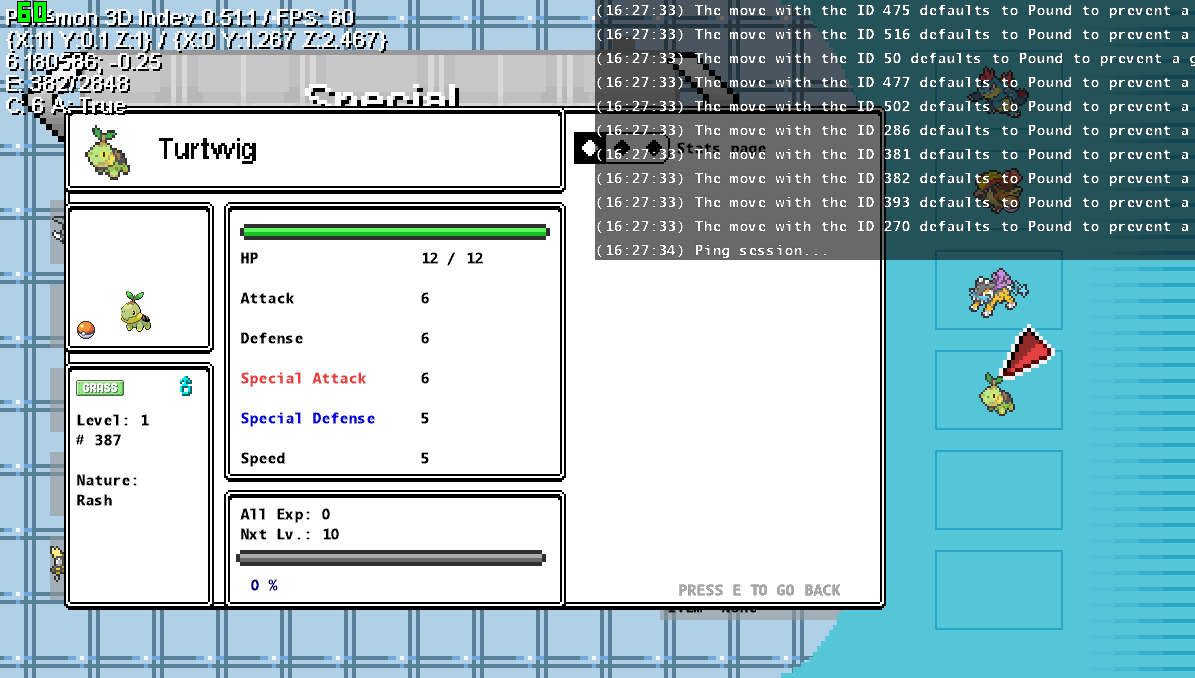Click the yellow Pokémon sprite at left edge
1195x678 pixels.
click(x=57, y=562)
